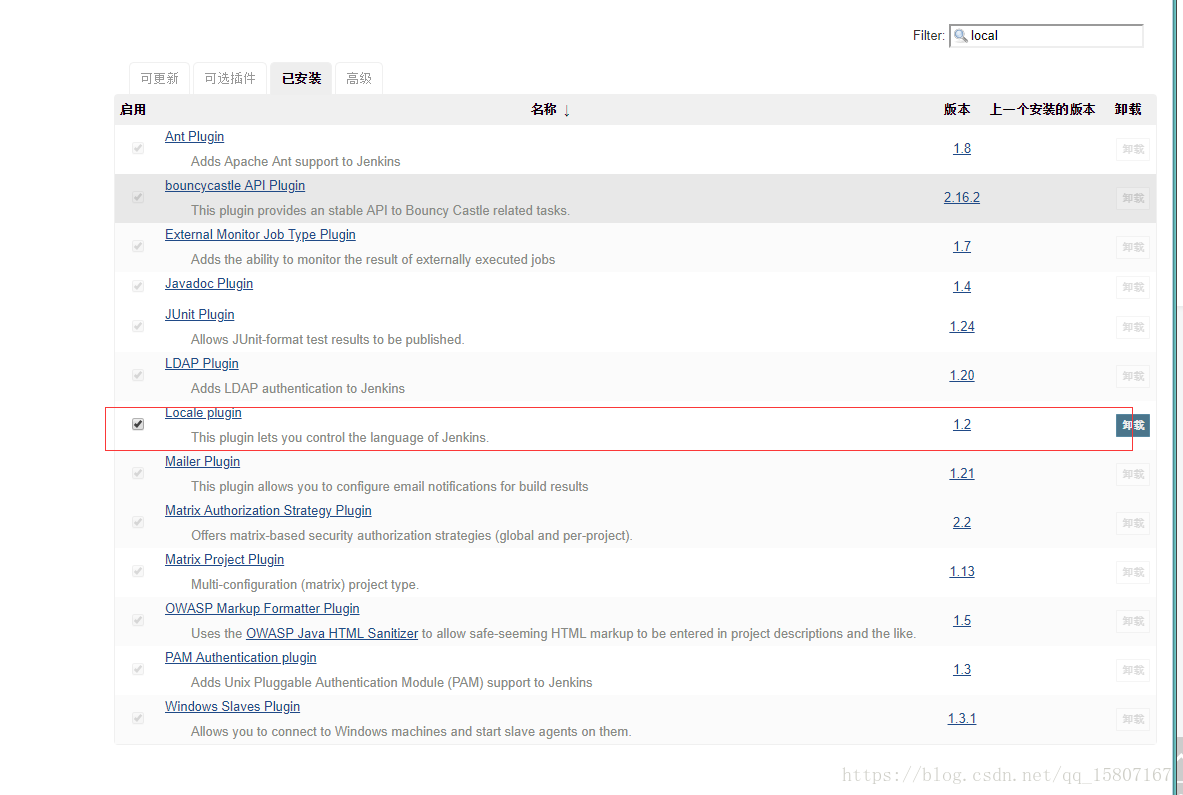Toggle PAM Authentication plugin checkbox
Screen dimensions: 1183x795
coord(138,669)
